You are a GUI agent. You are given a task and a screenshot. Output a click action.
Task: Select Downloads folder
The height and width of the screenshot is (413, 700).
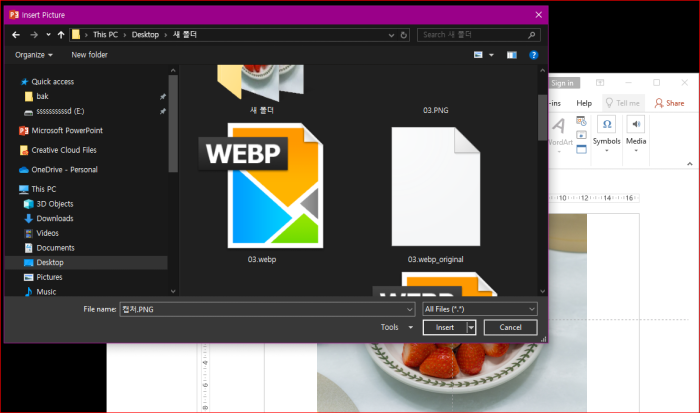click(54, 218)
